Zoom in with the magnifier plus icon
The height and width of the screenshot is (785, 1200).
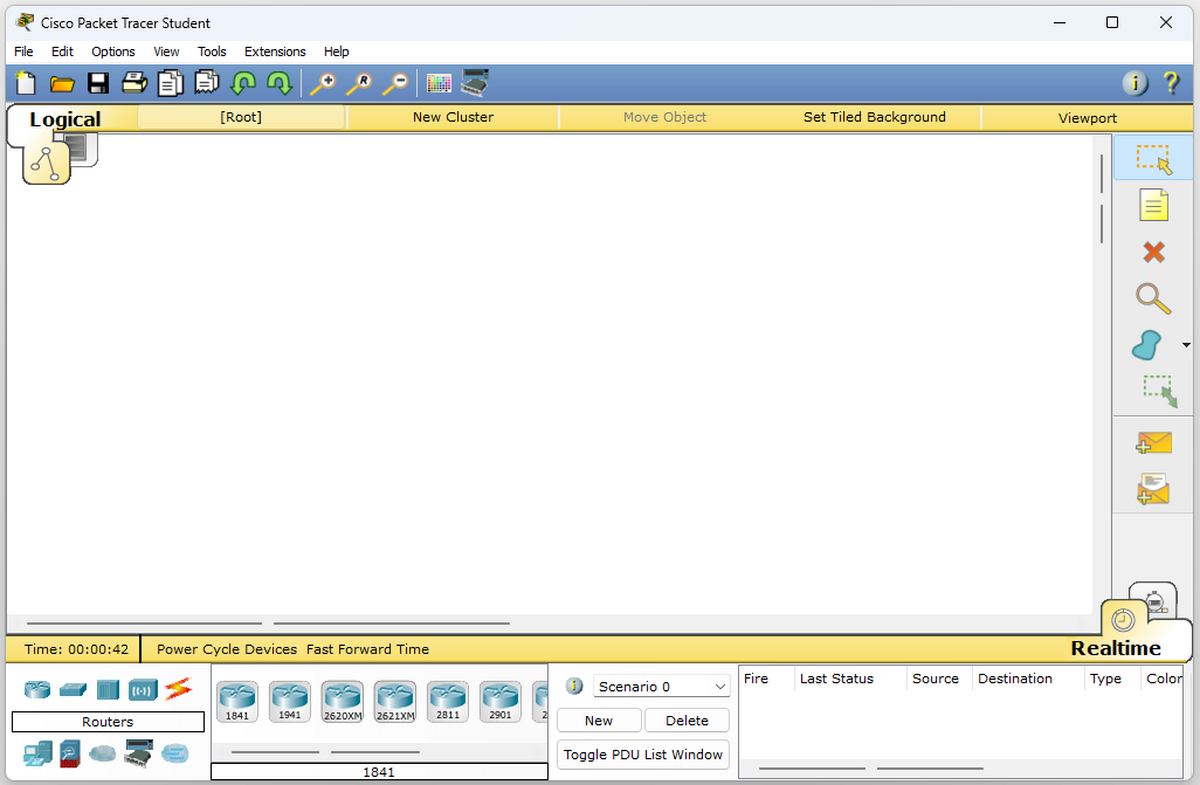click(x=322, y=83)
